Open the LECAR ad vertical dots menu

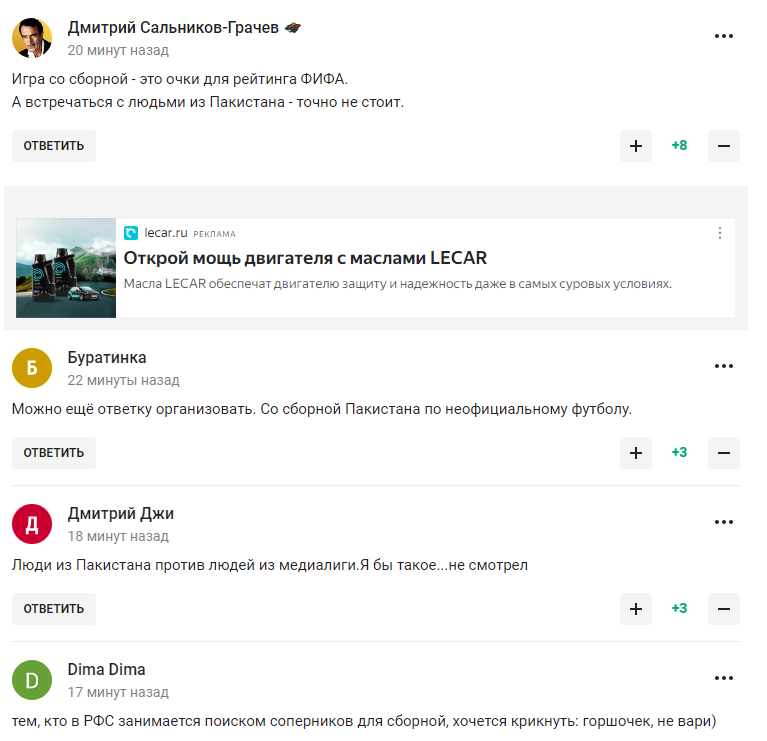(x=720, y=233)
